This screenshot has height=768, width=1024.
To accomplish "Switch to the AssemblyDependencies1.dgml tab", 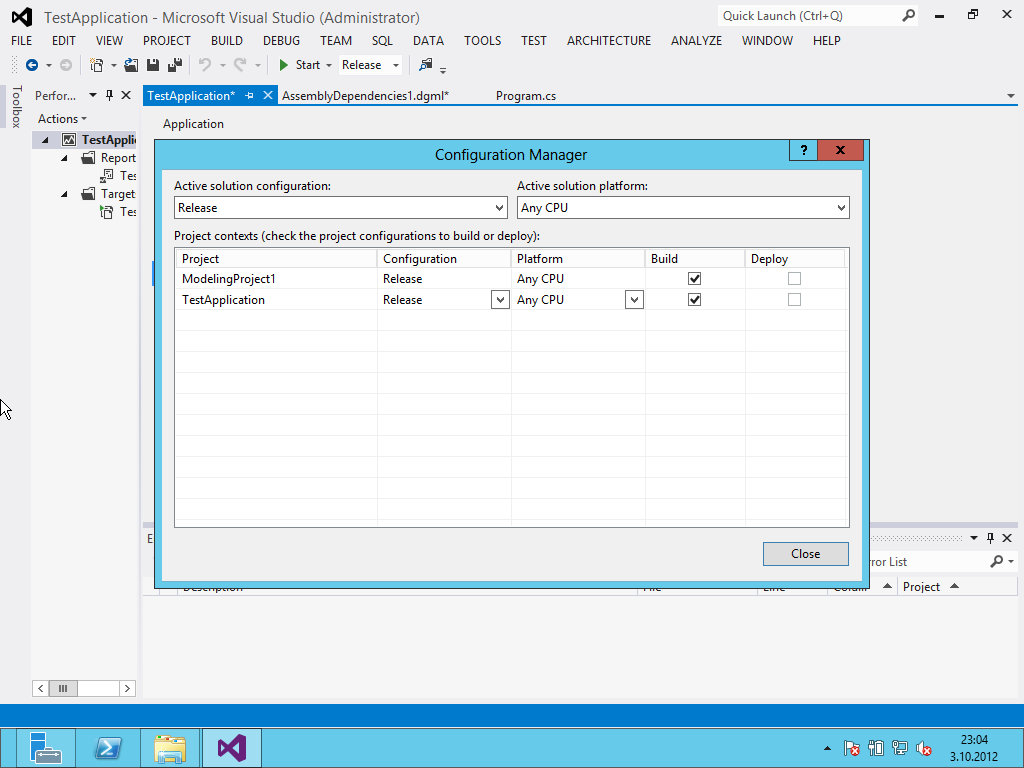I will point(365,96).
